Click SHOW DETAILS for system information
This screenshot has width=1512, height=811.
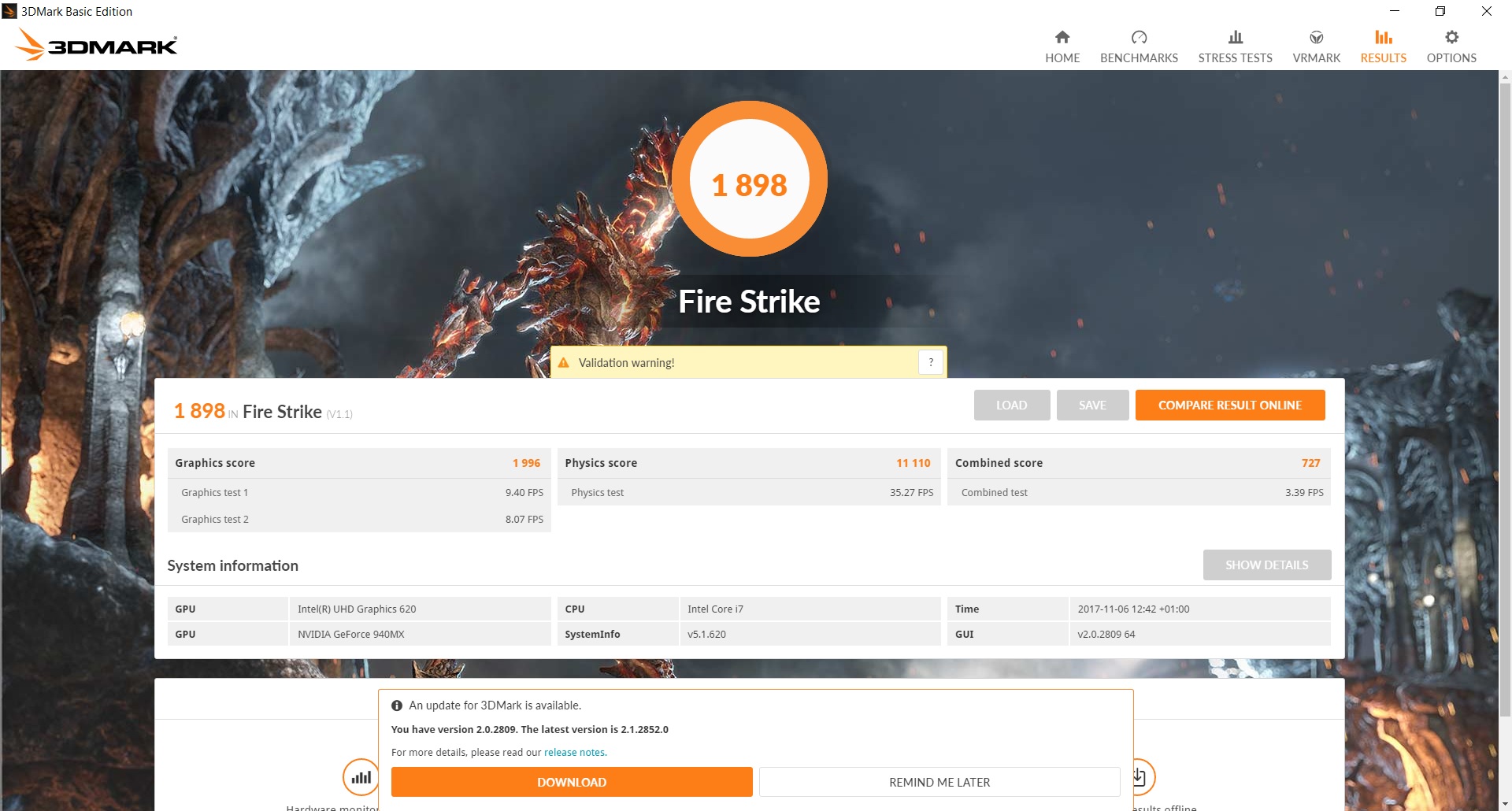(x=1266, y=565)
